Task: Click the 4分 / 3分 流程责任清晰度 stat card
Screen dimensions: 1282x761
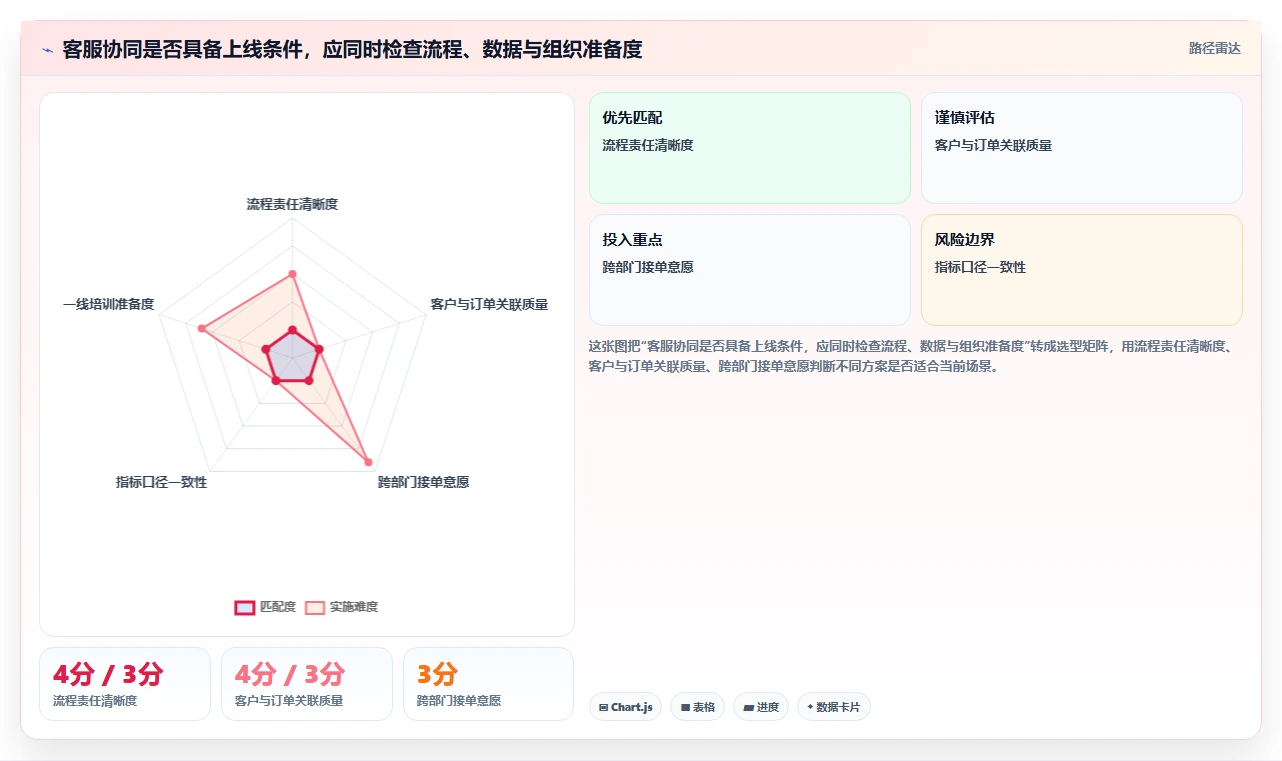Action: (125, 684)
